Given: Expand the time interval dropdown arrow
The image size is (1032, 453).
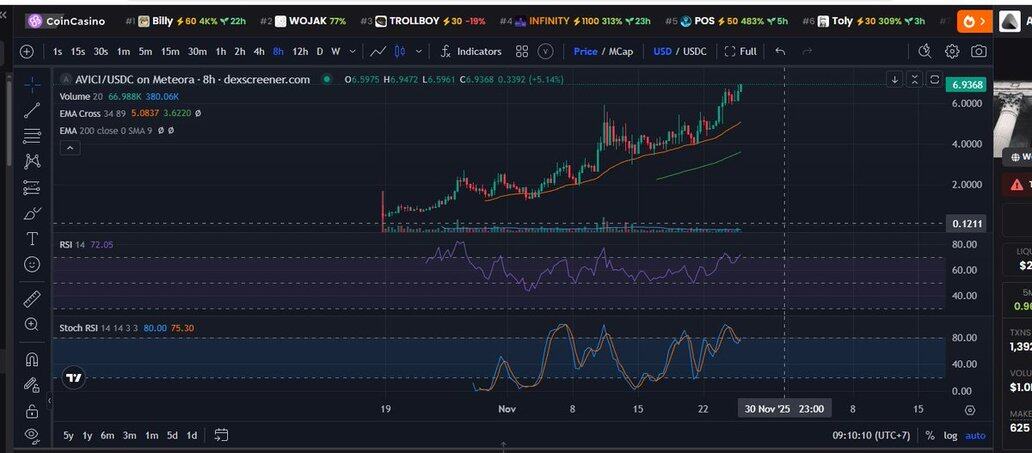Looking at the screenshot, I should point(352,51).
